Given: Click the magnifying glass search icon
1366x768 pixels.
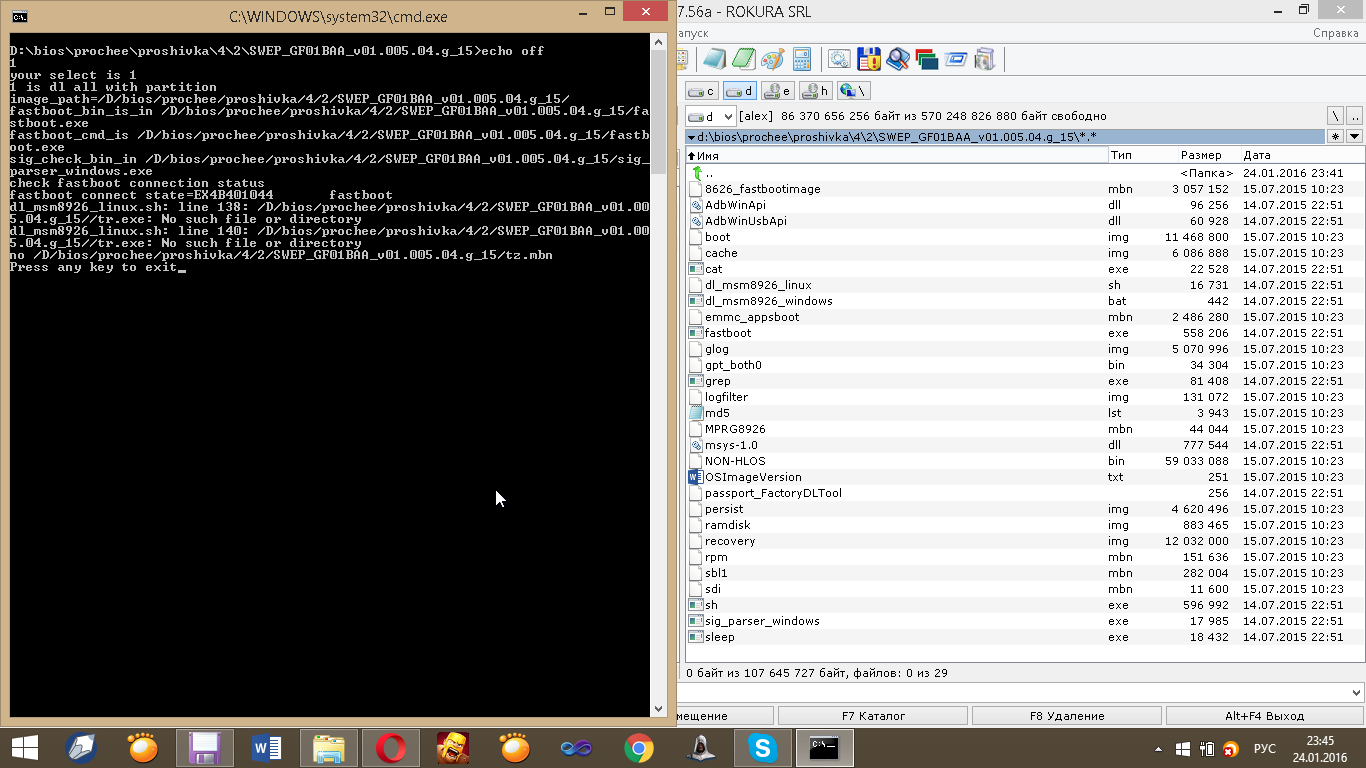Looking at the screenshot, I should (897, 59).
